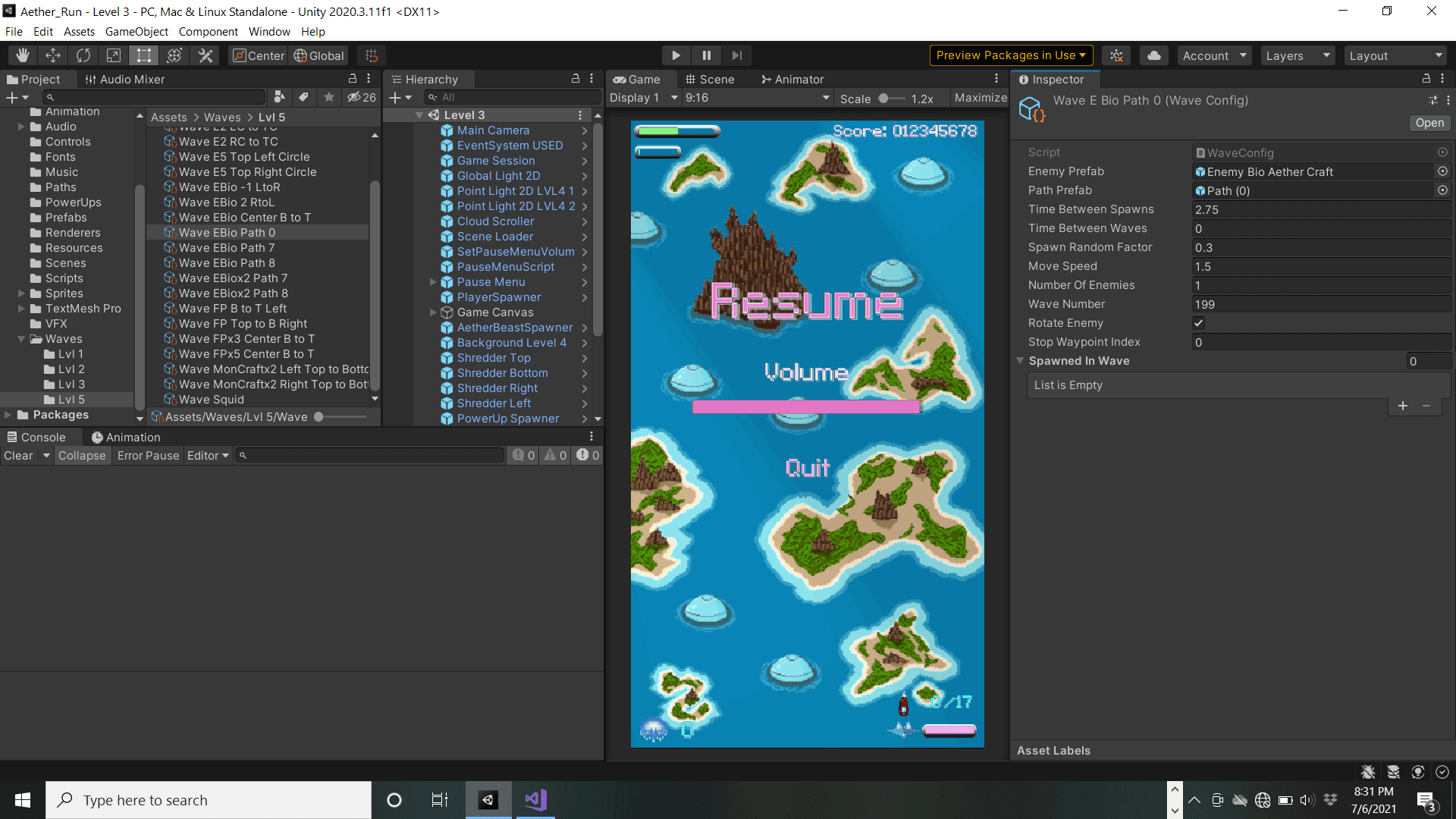
Task: Collapse the Spawned In Wave list
Action: pos(1021,361)
